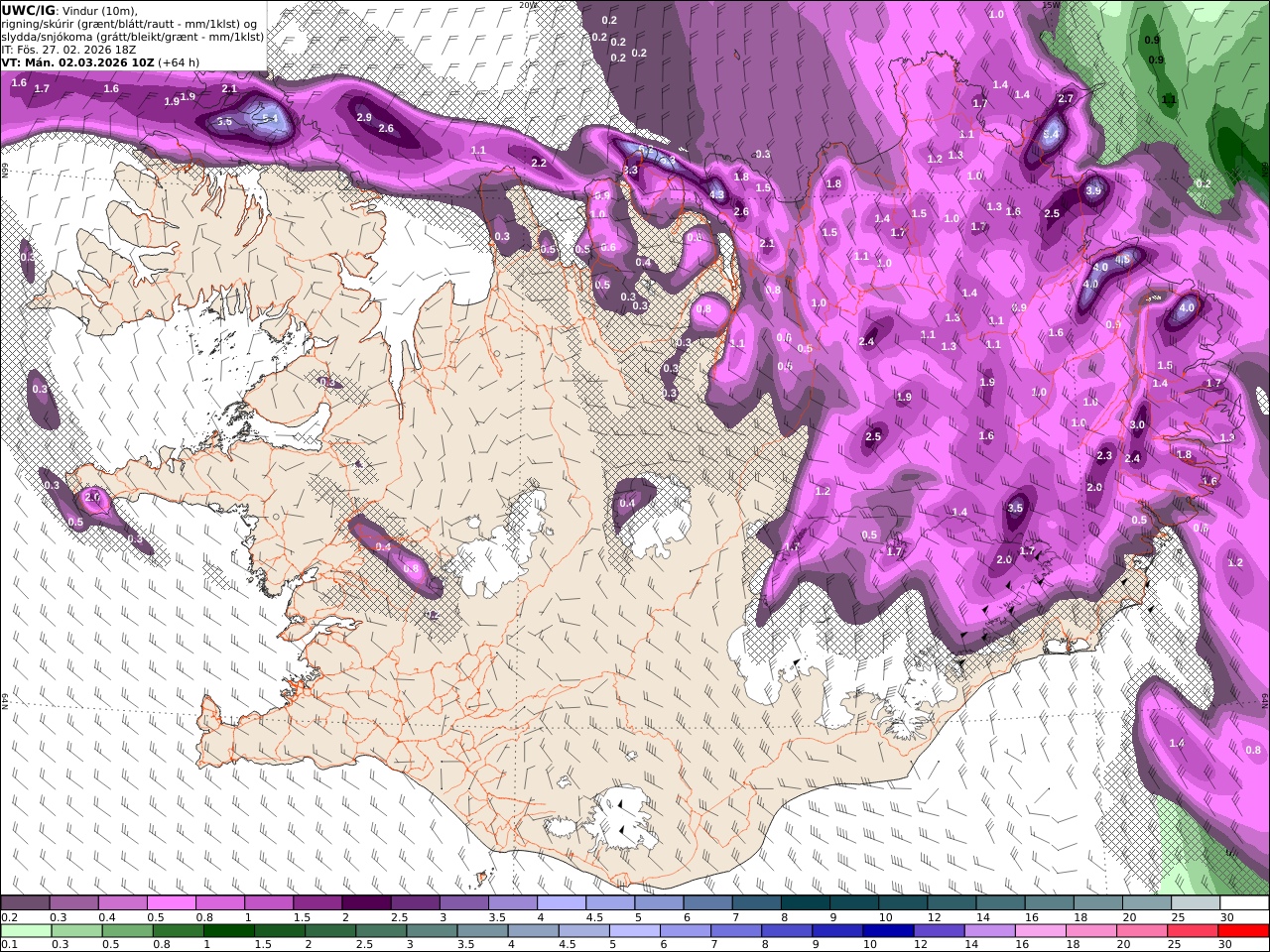Click snow legend swatch between 0.5 and 0.8

tap(172, 903)
